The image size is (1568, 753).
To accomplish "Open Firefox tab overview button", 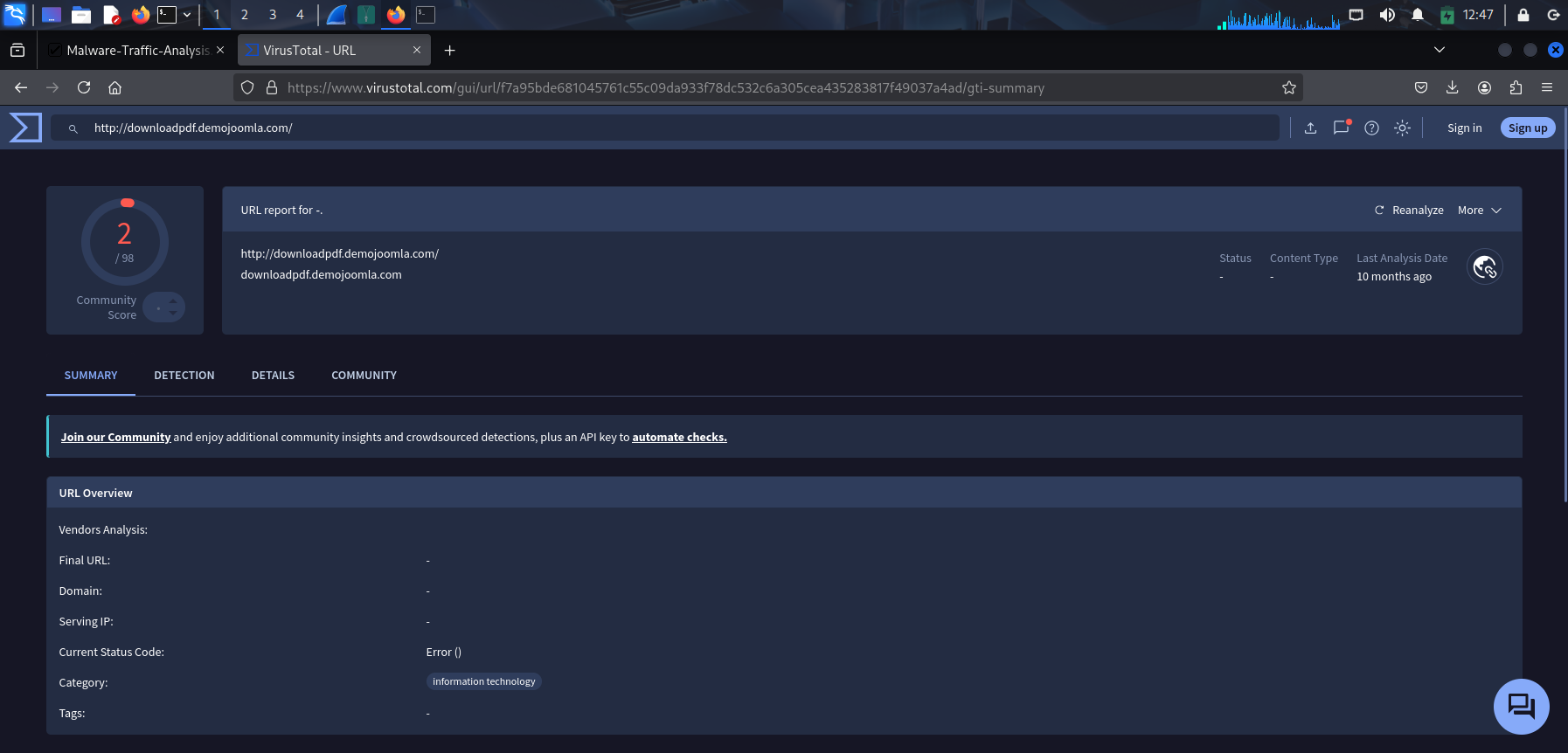I will pos(17,51).
